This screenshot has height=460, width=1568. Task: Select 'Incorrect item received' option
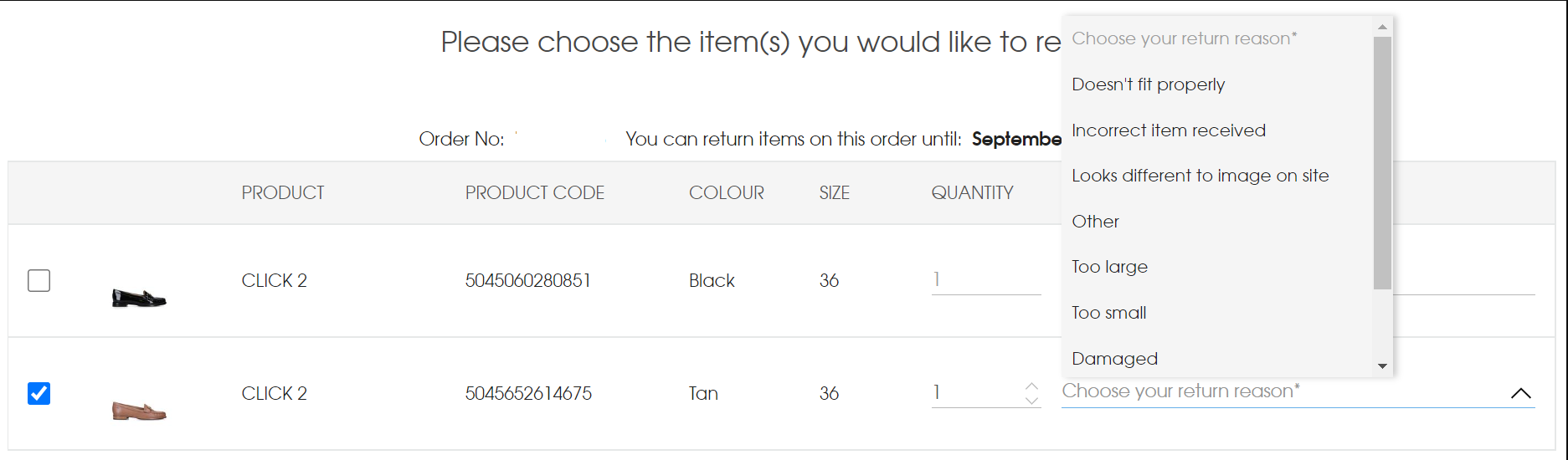pos(1169,130)
